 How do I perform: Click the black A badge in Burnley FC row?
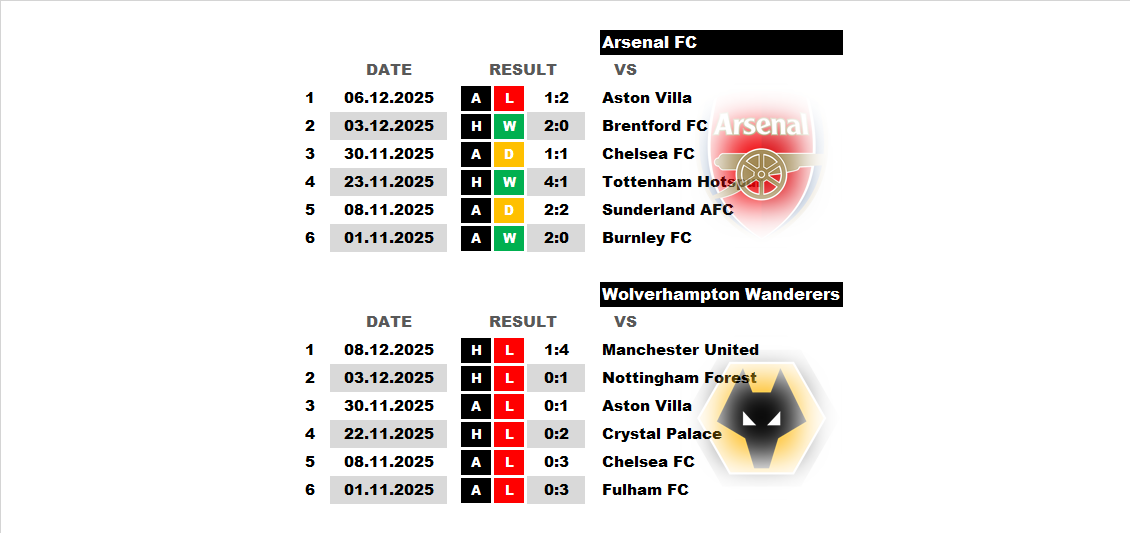click(x=476, y=238)
